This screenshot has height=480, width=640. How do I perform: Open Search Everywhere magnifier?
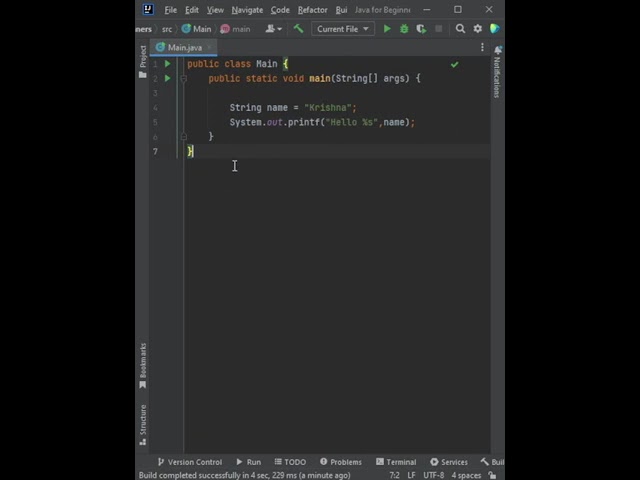(x=460, y=29)
